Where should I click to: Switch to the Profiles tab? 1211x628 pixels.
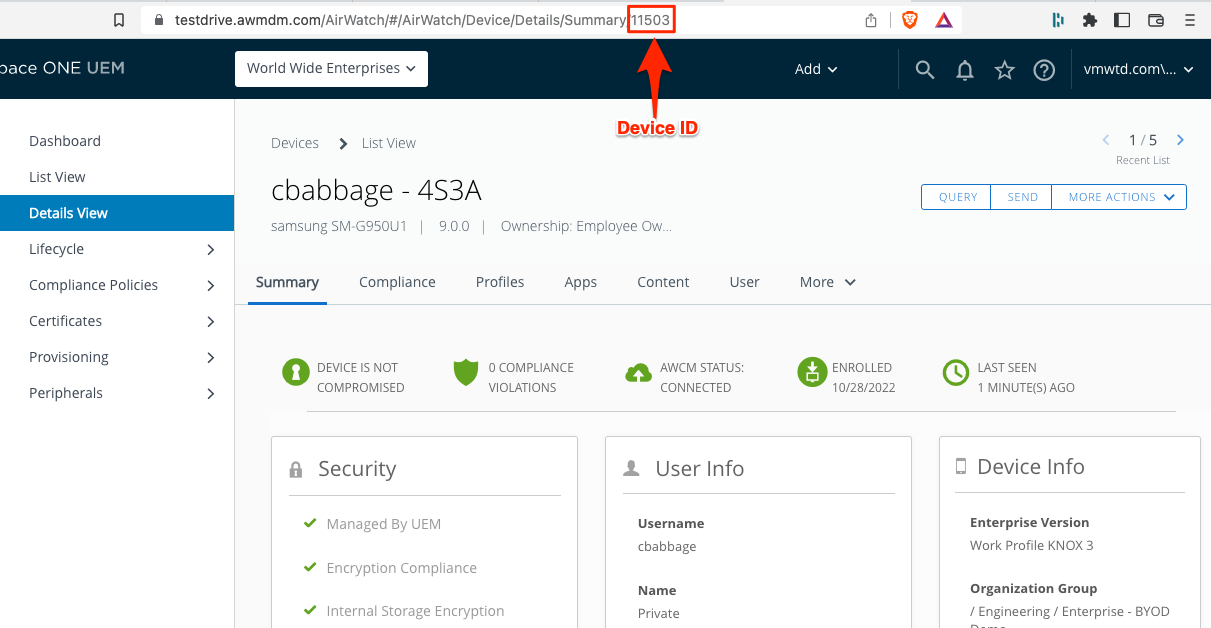pos(500,282)
